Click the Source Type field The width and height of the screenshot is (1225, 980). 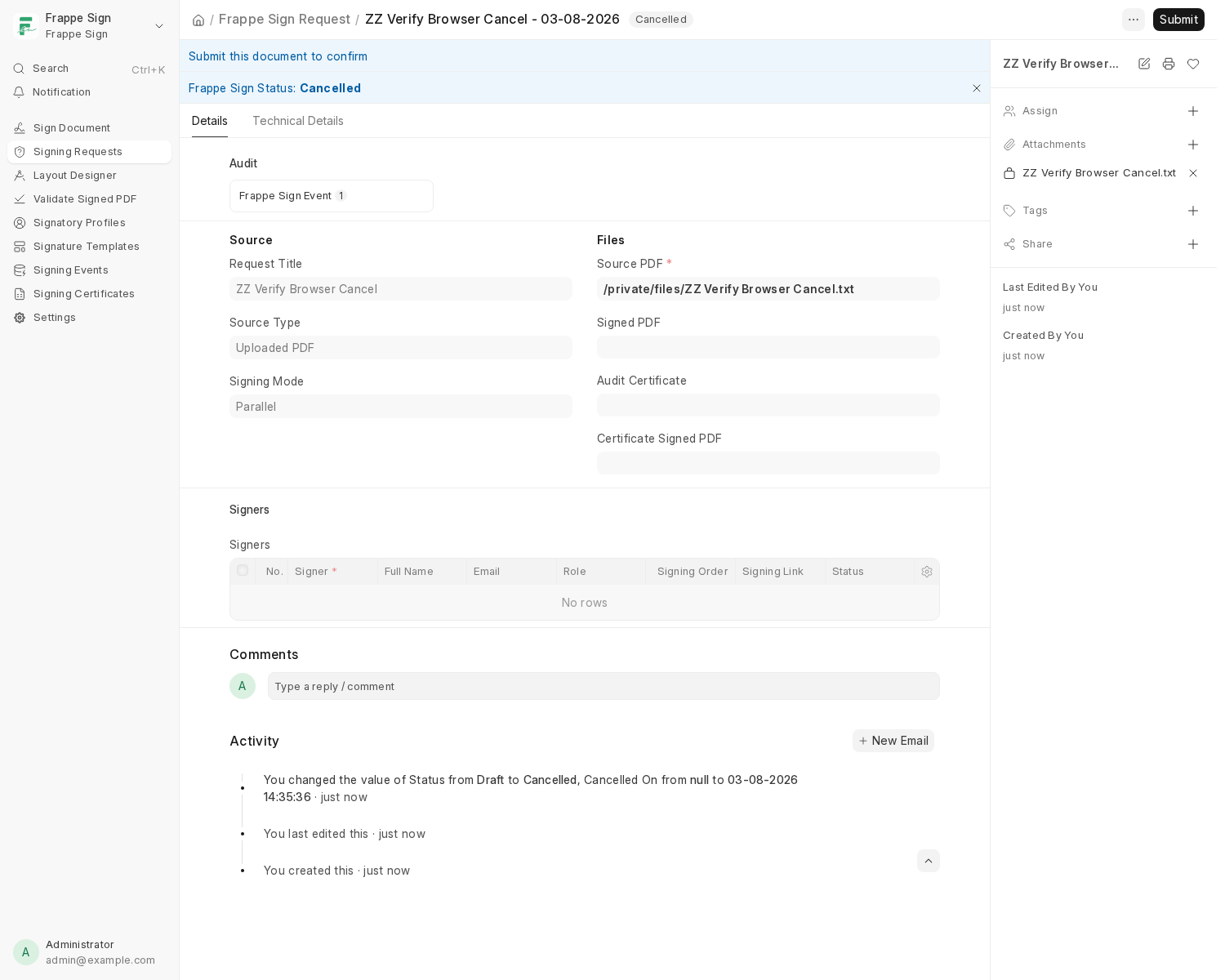point(401,348)
